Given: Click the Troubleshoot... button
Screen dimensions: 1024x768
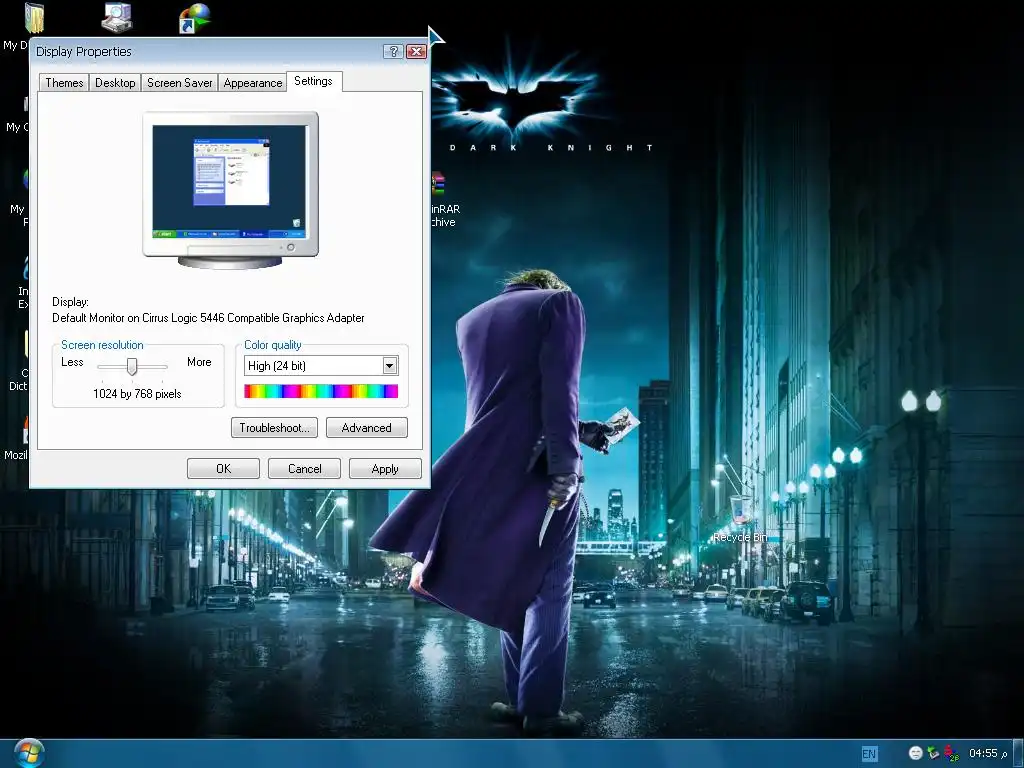Looking at the screenshot, I should pos(274,428).
